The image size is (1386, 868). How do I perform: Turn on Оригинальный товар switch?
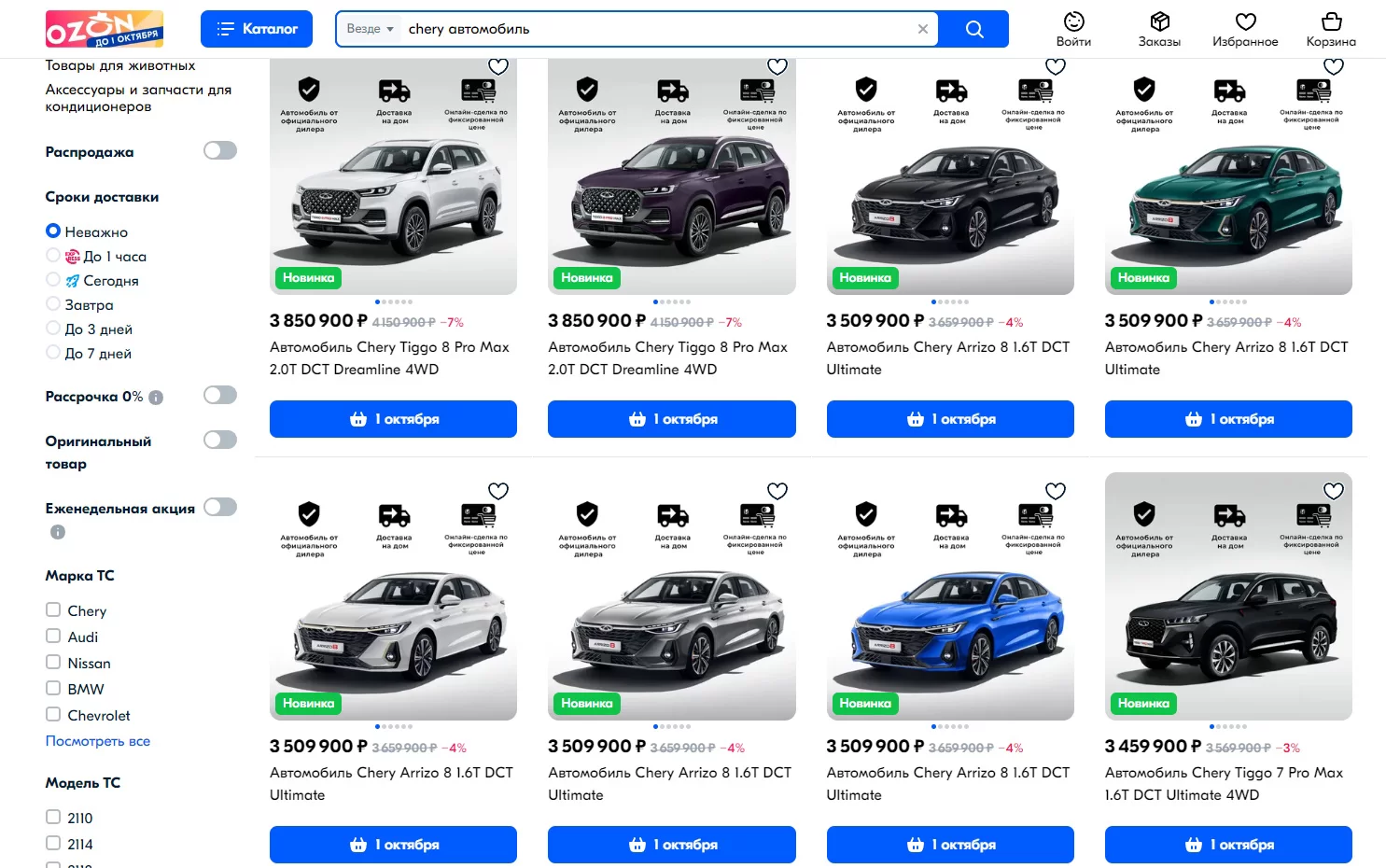(x=220, y=440)
